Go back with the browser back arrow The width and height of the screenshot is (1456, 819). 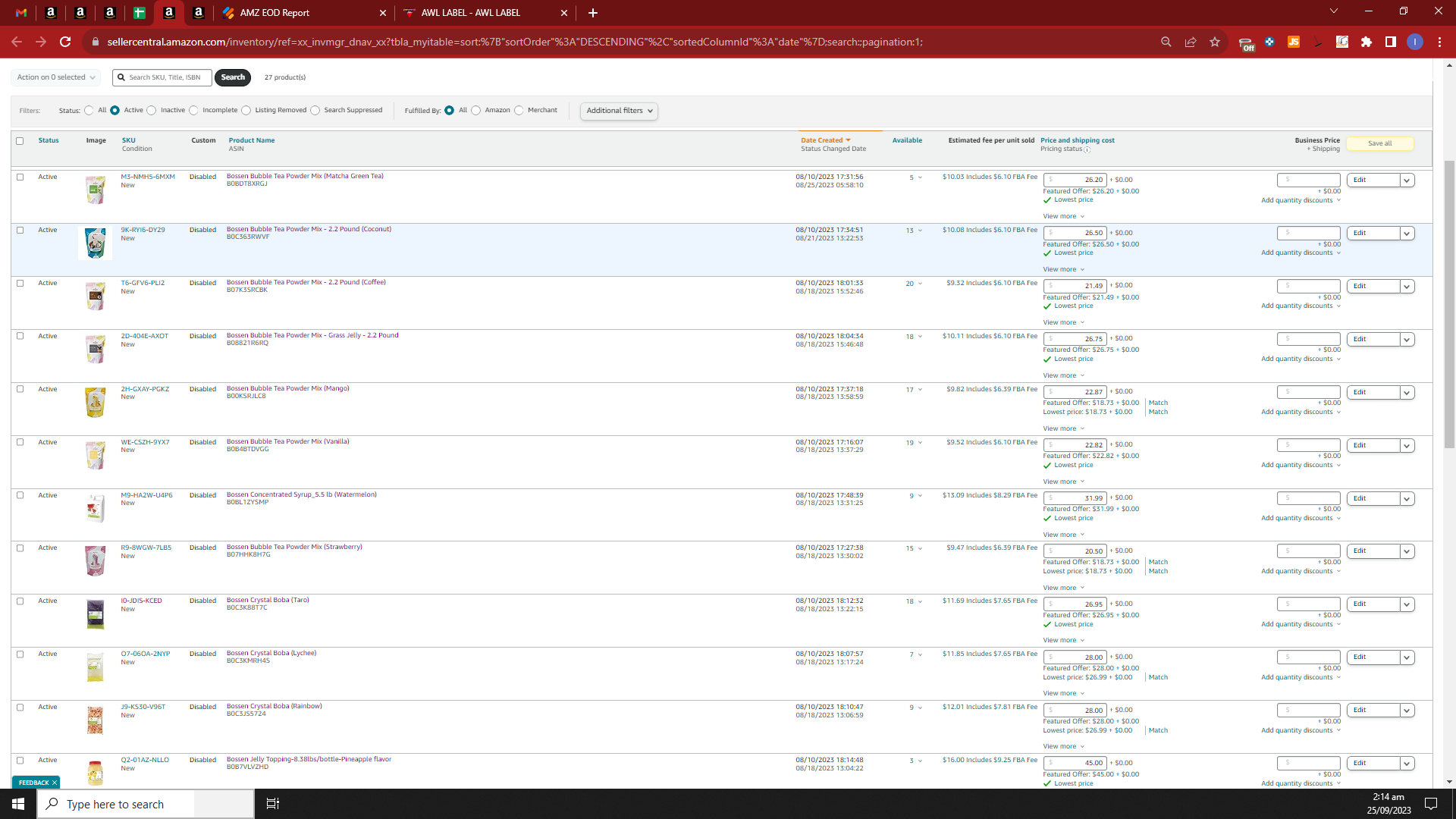[x=17, y=42]
